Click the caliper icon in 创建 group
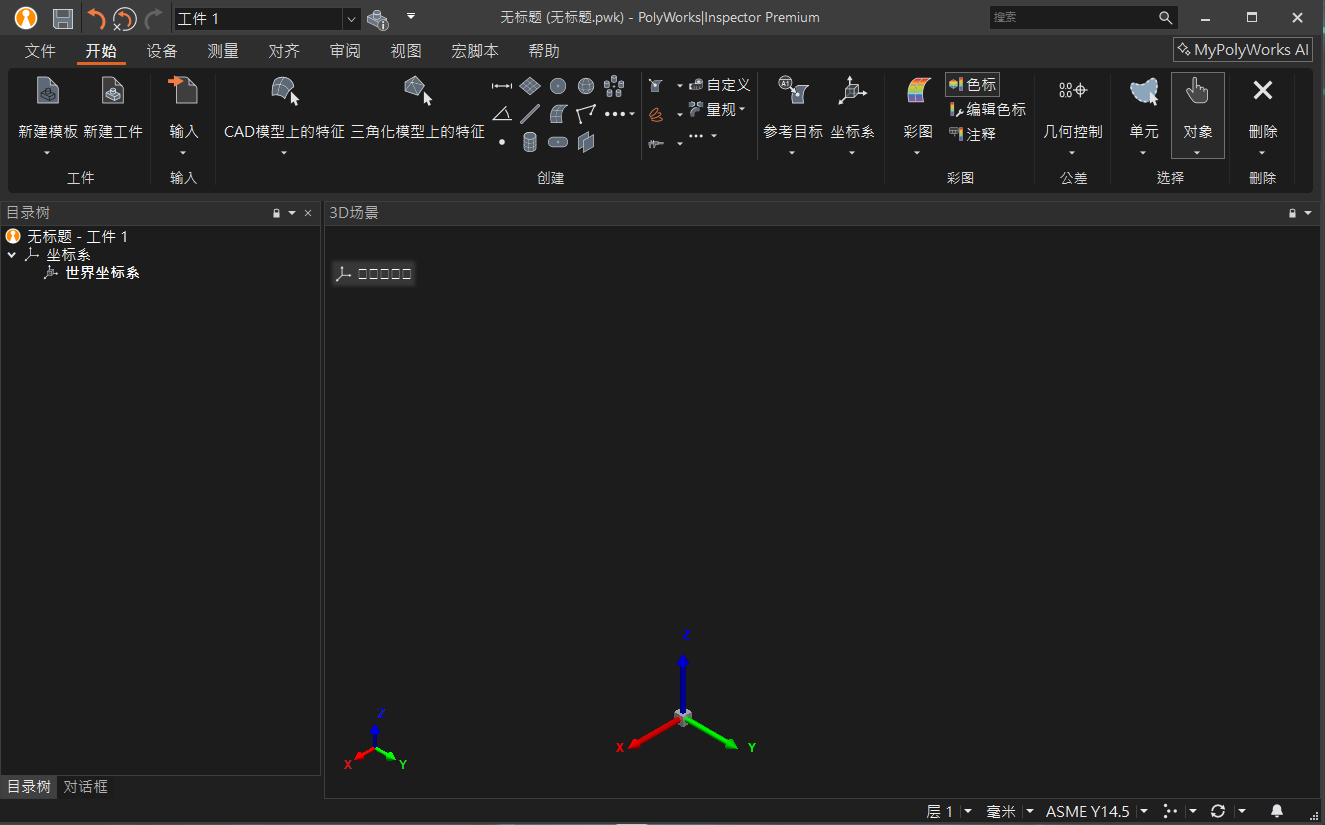This screenshot has height=825, width=1325. tap(656, 144)
